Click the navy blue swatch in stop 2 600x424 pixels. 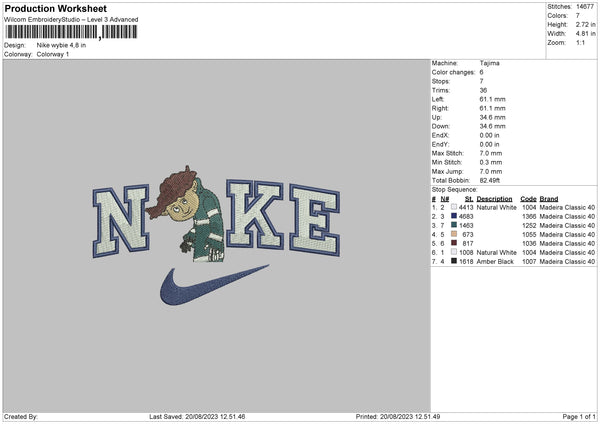pos(454,216)
